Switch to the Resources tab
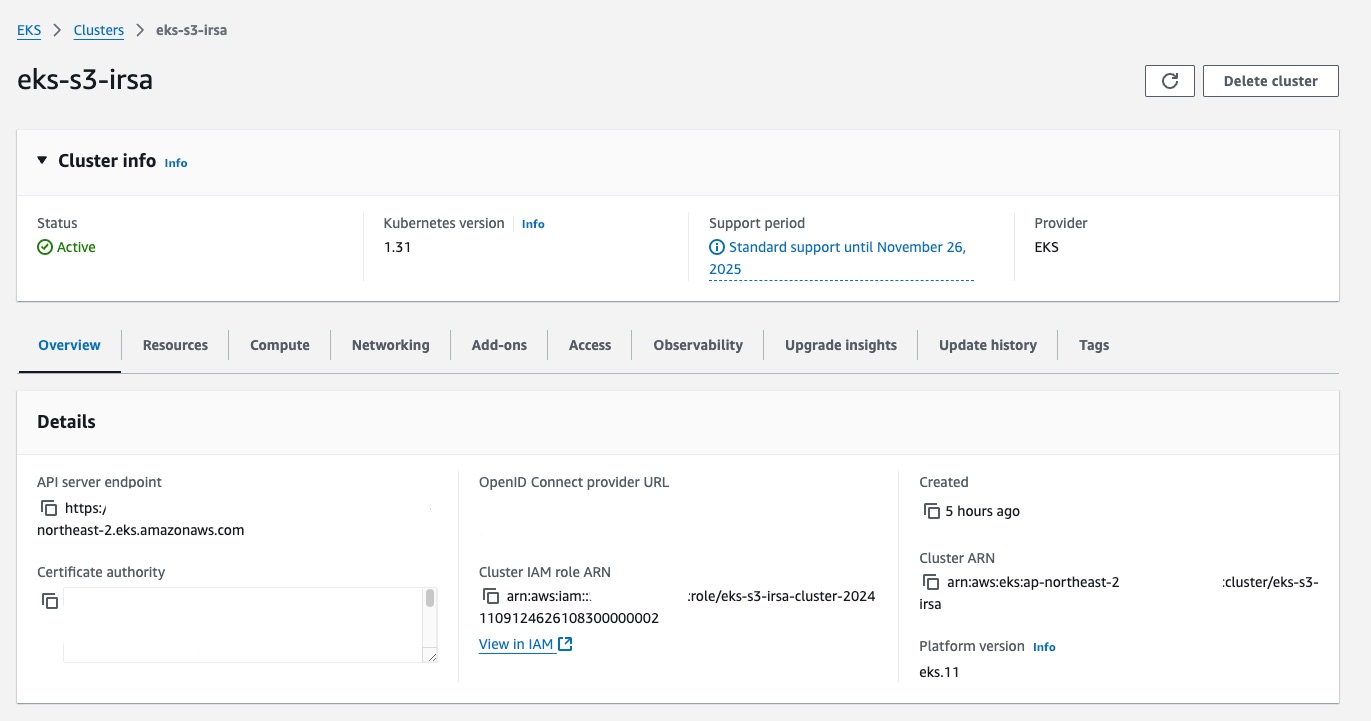The image size is (1371, 721). [x=175, y=345]
